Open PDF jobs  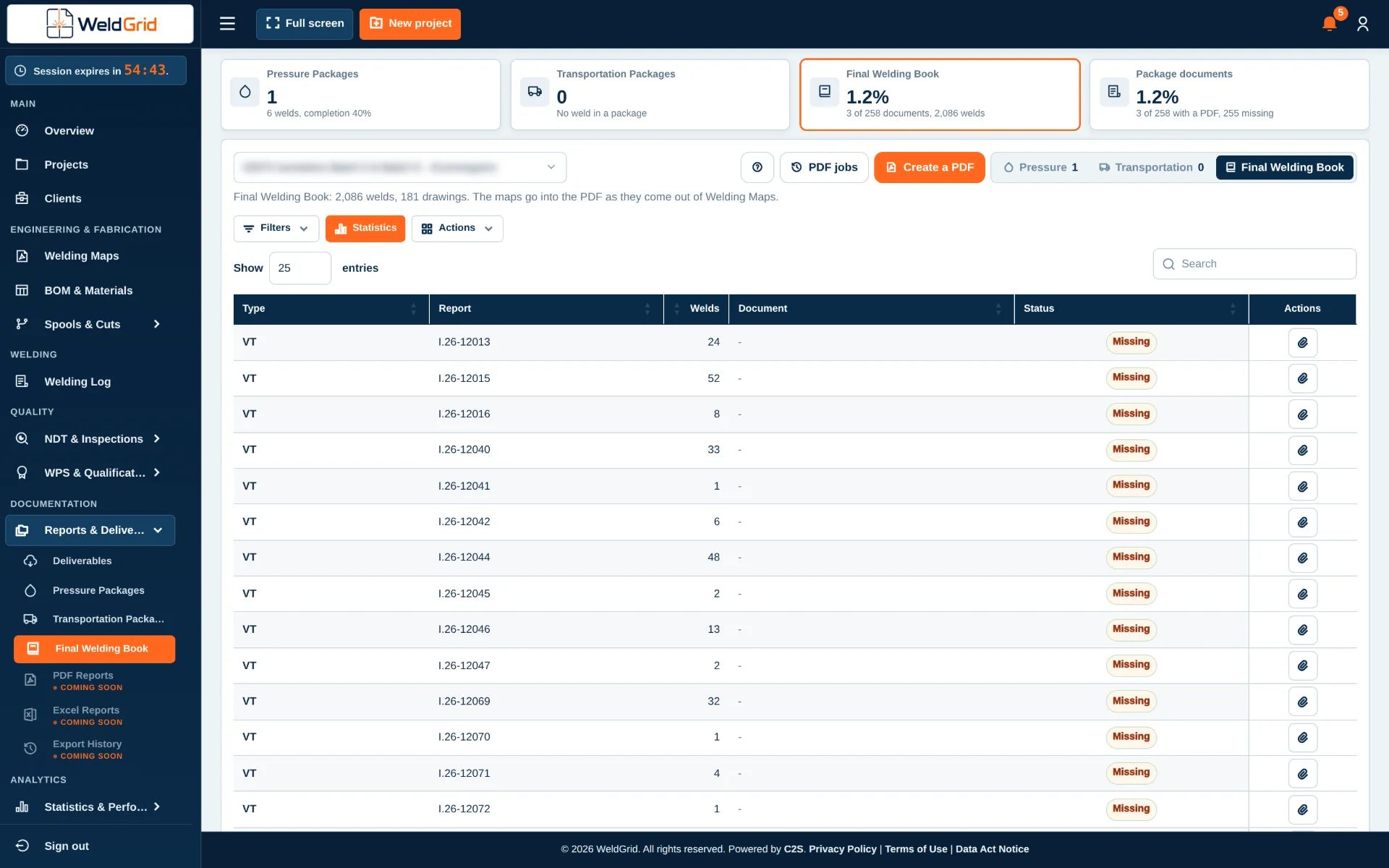pos(824,167)
